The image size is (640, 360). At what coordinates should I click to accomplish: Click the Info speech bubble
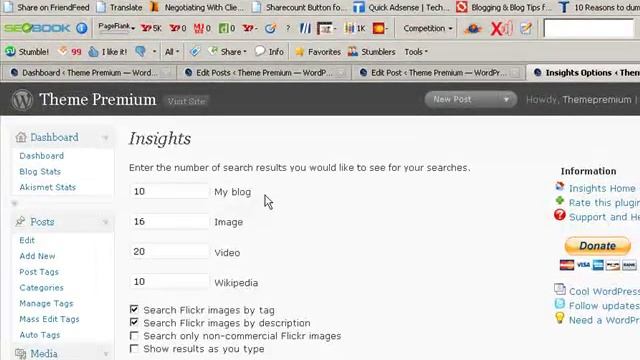pyautogui.click(x=269, y=52)
